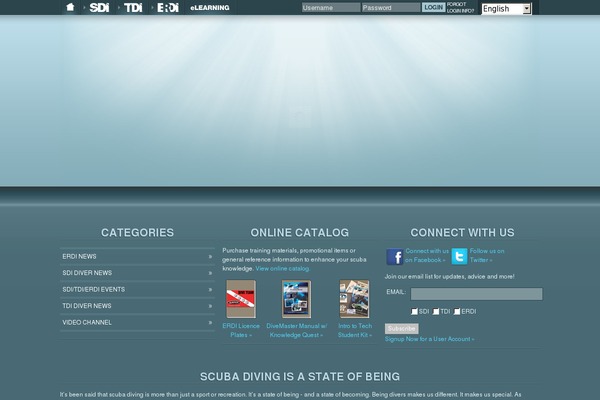Check the ERDI mailing list checkbox
600x400 pixels.
[x=458, y=311]
